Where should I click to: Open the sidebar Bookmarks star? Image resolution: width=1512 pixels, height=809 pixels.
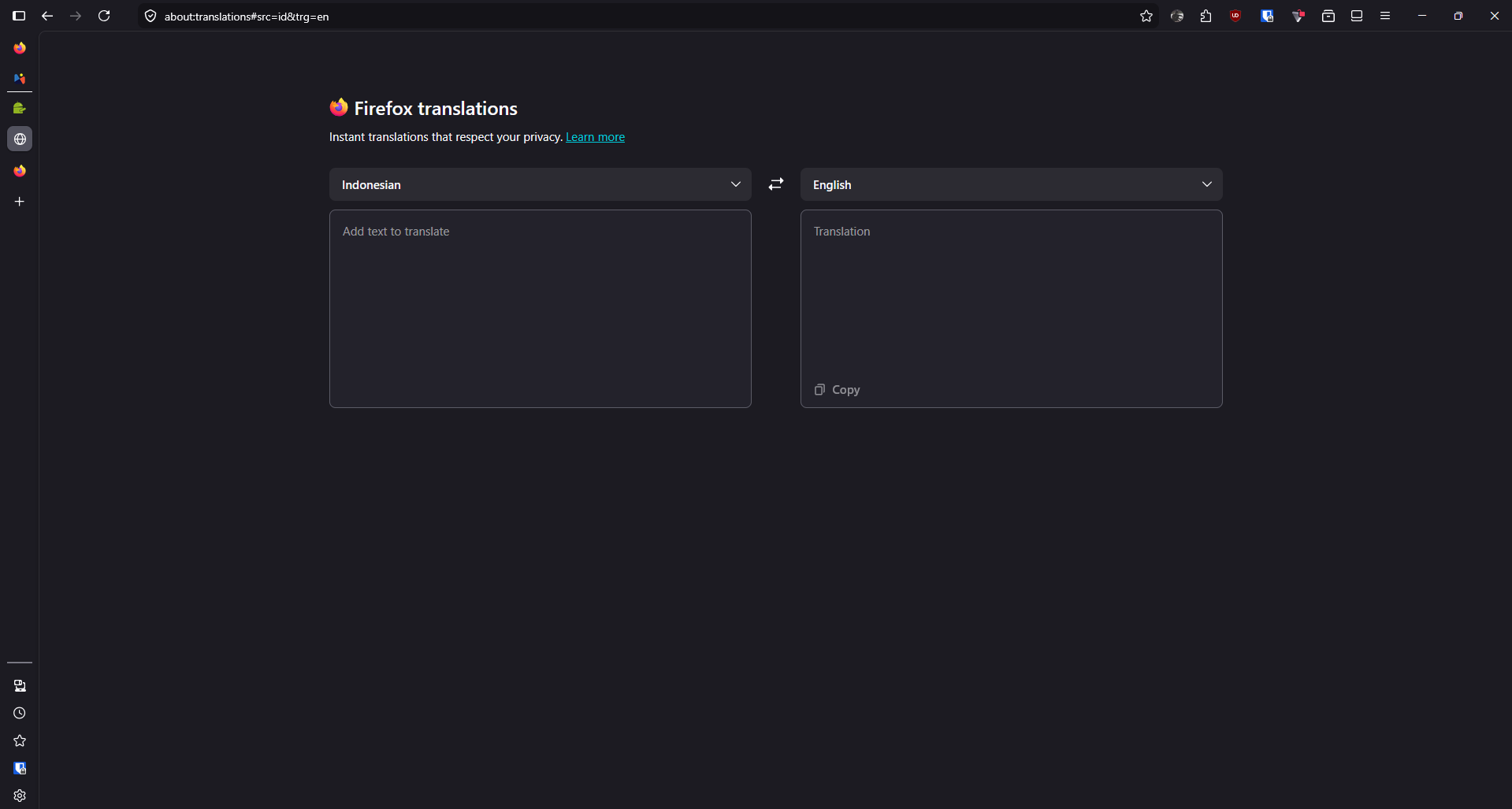pos(20,740)
